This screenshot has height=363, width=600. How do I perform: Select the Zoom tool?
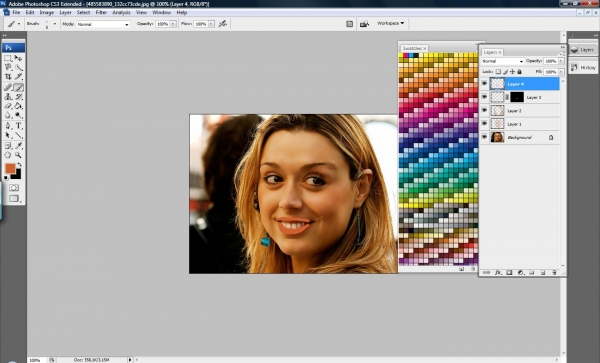click(x=18, y=155)
